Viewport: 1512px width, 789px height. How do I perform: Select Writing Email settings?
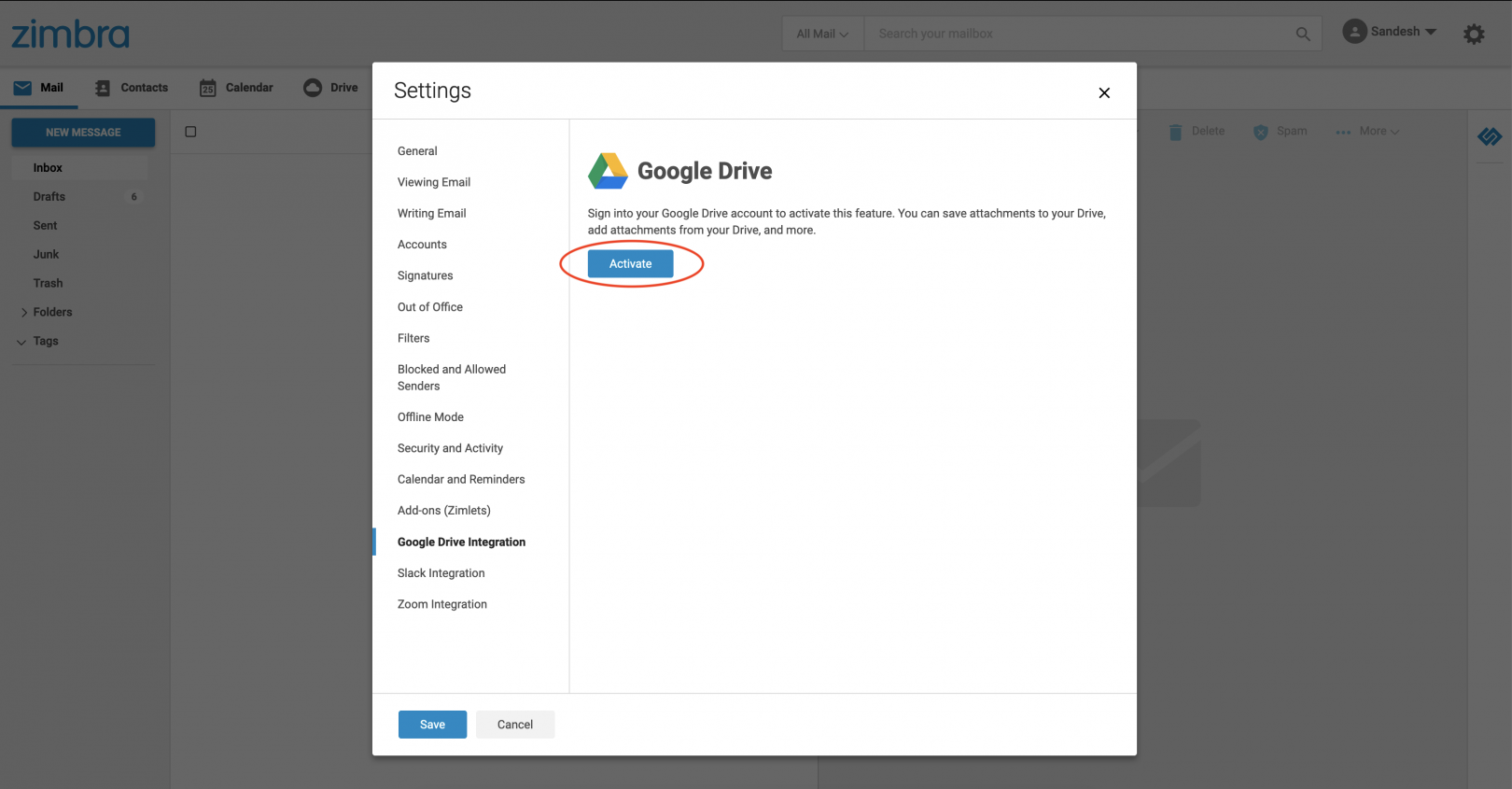pos(431,213)
